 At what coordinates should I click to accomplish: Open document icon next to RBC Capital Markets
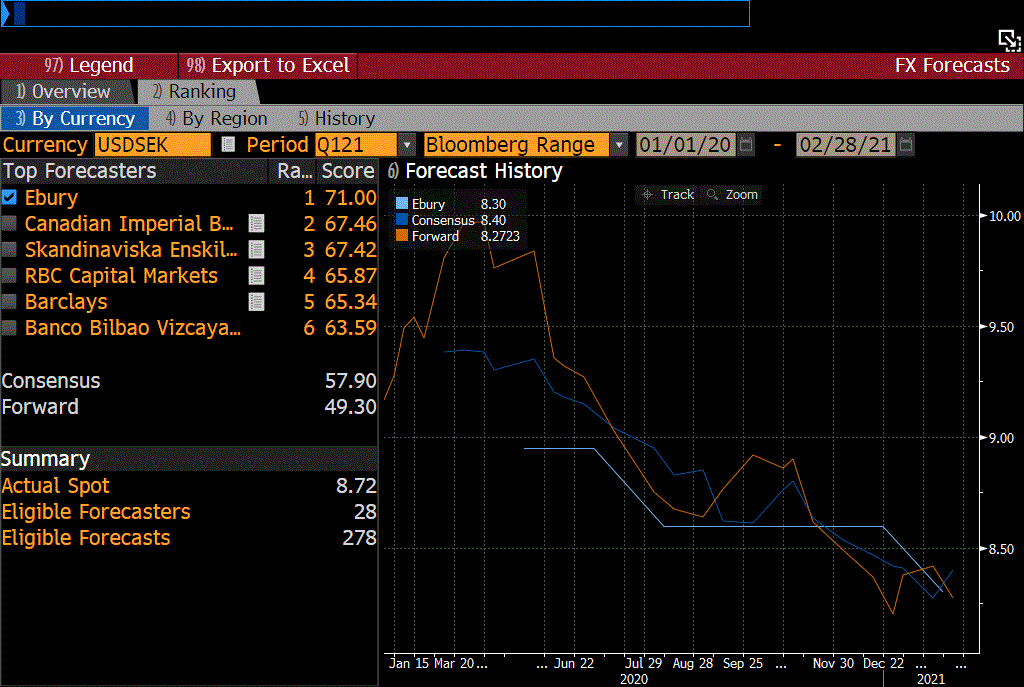pyautogui.click(x=257, y=276)
